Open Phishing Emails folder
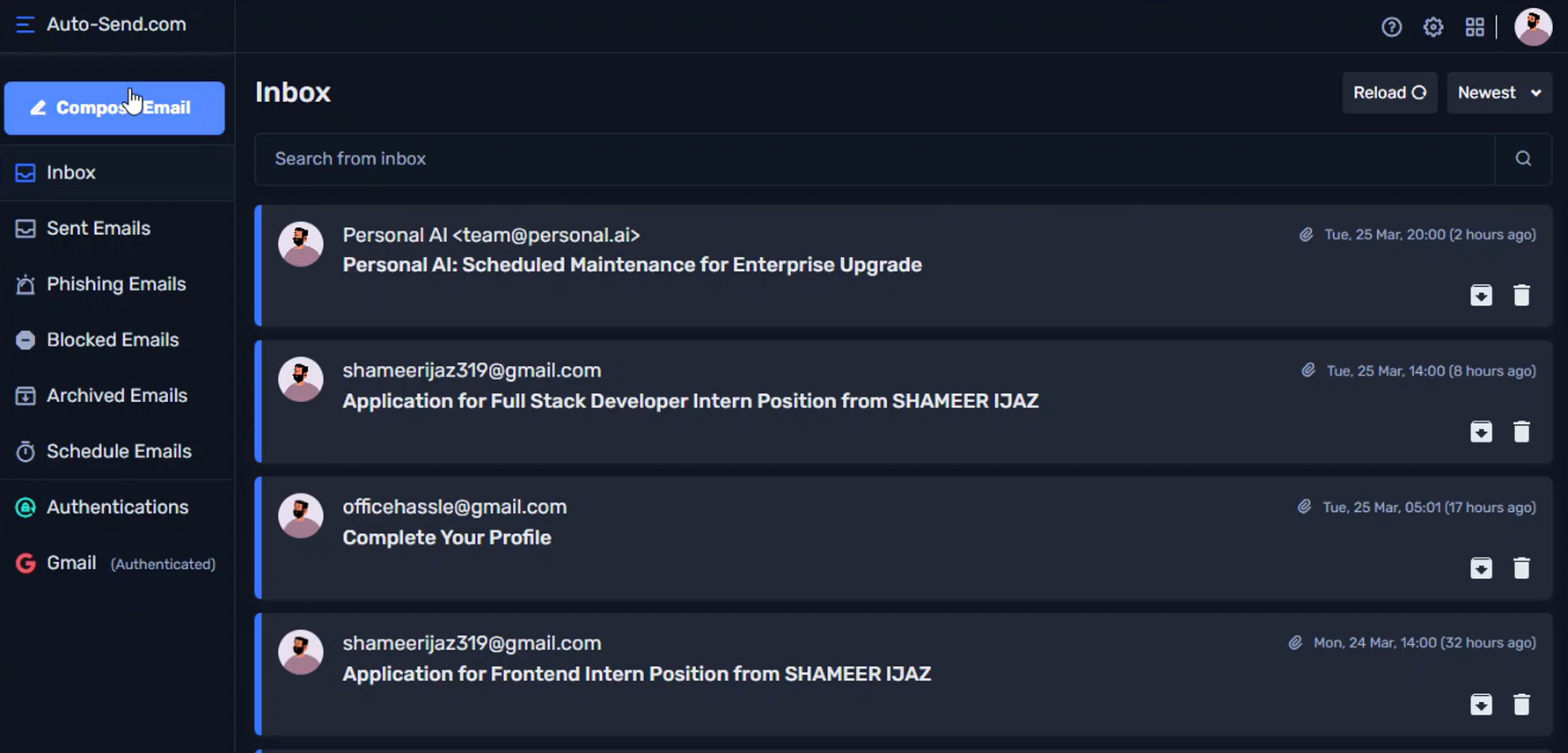The width and height of the screenshot is (1568, 753). [117, 284]
